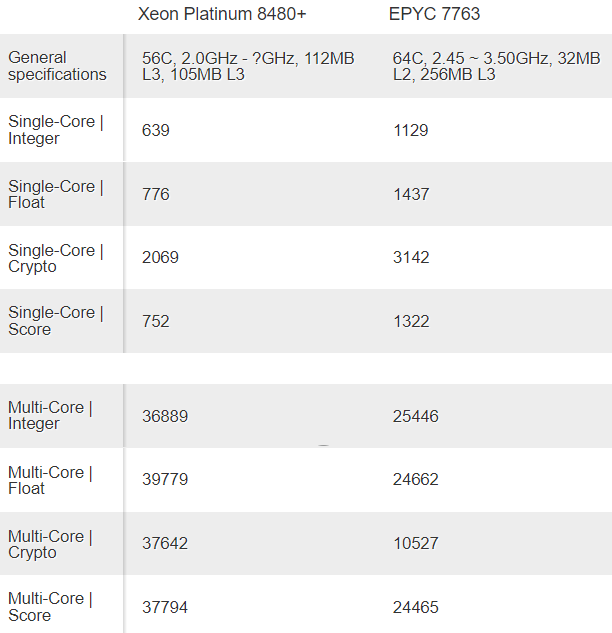The height and width of the screenshot is (633, 612).
Task: Click the Single-Core Score value 1322
Action: [x=411, y=321]
